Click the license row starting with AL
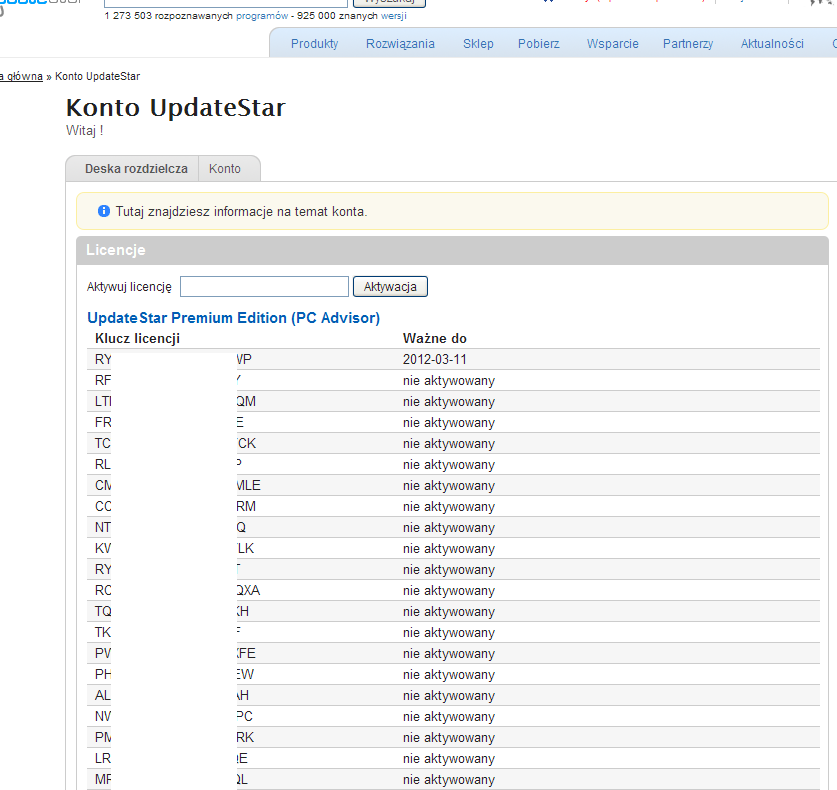837x790 pixels. coord(453,695)
